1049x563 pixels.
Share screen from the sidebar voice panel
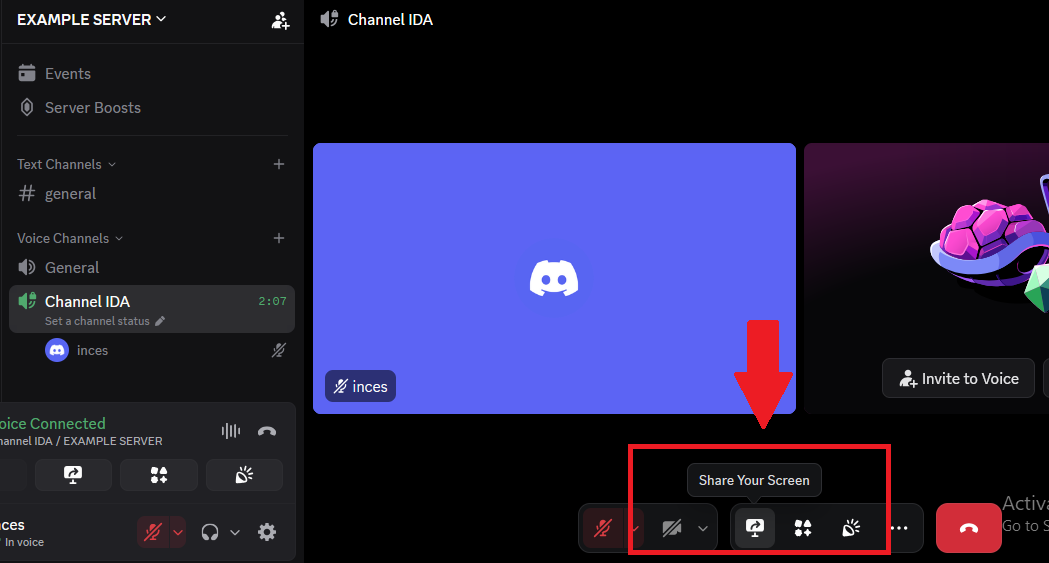(73, 475)
